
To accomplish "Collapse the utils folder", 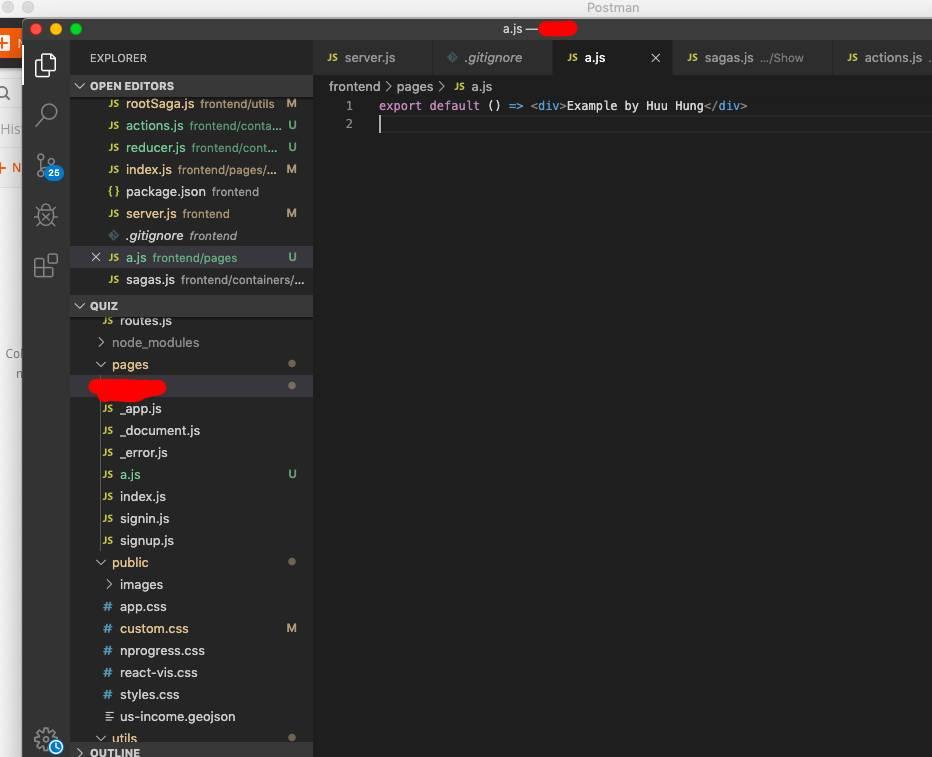I will (191, 737).
